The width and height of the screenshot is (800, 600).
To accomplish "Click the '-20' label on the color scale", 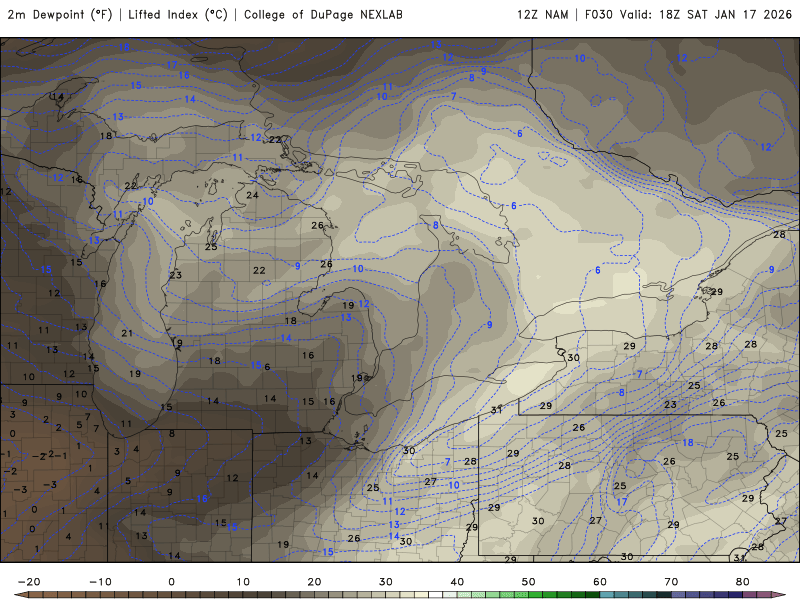I will point(29,582).
